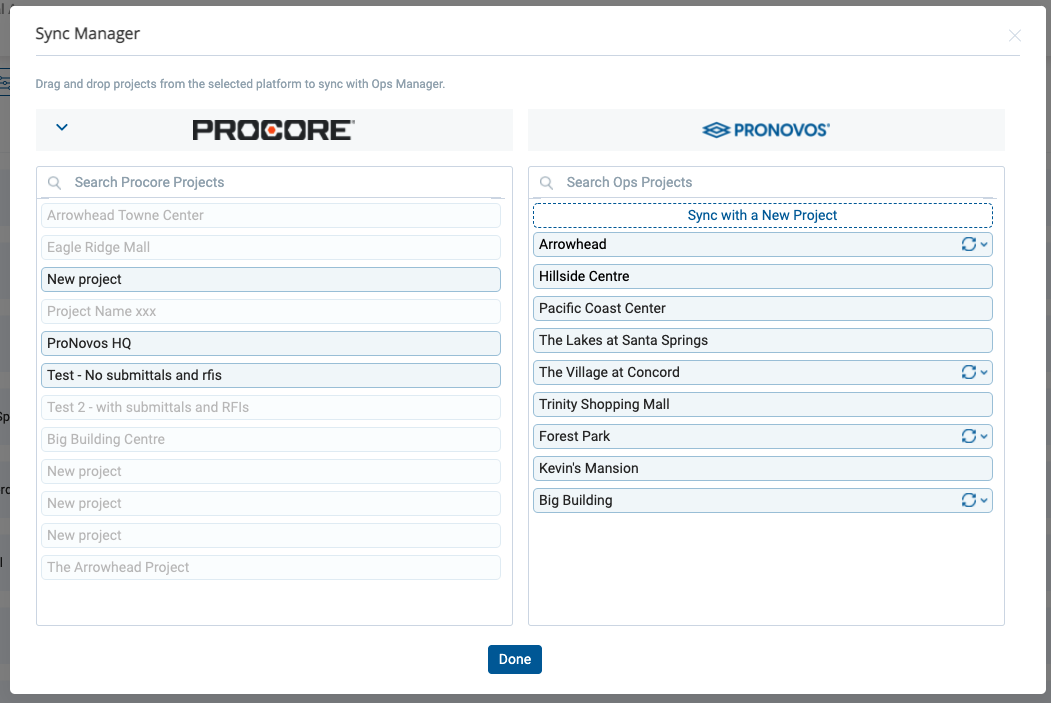This screenshot has height=703, width=1051.
Task: Select Trinity Shopping Mall project
Action: click(x=763, y=404)
